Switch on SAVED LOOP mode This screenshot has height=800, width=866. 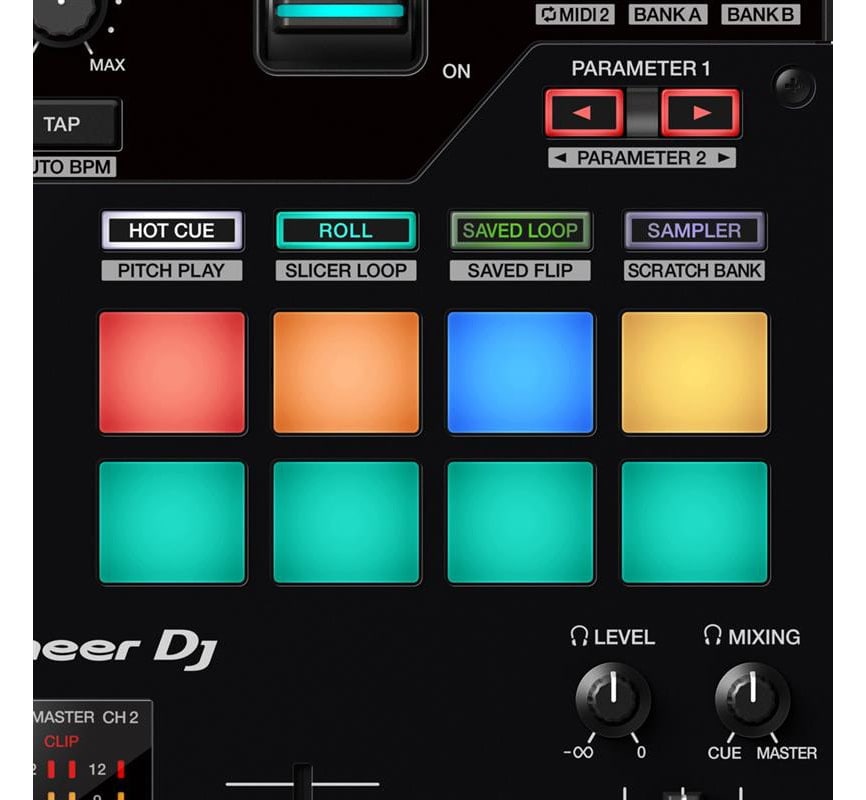[519, 230]
